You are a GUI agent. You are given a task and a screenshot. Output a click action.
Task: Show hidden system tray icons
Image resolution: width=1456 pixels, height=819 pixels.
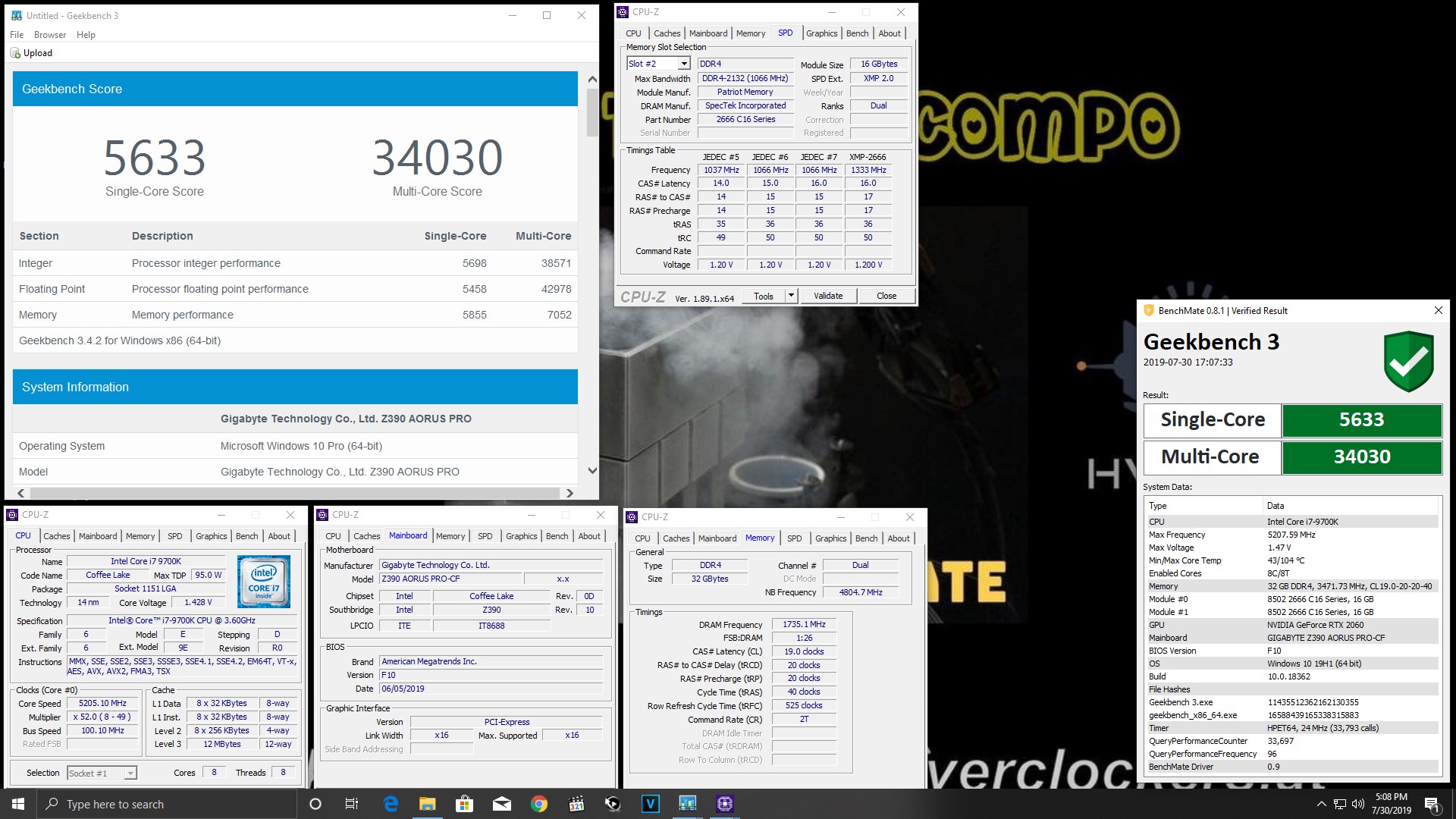pyautogui.click(x=1321, y=804)
